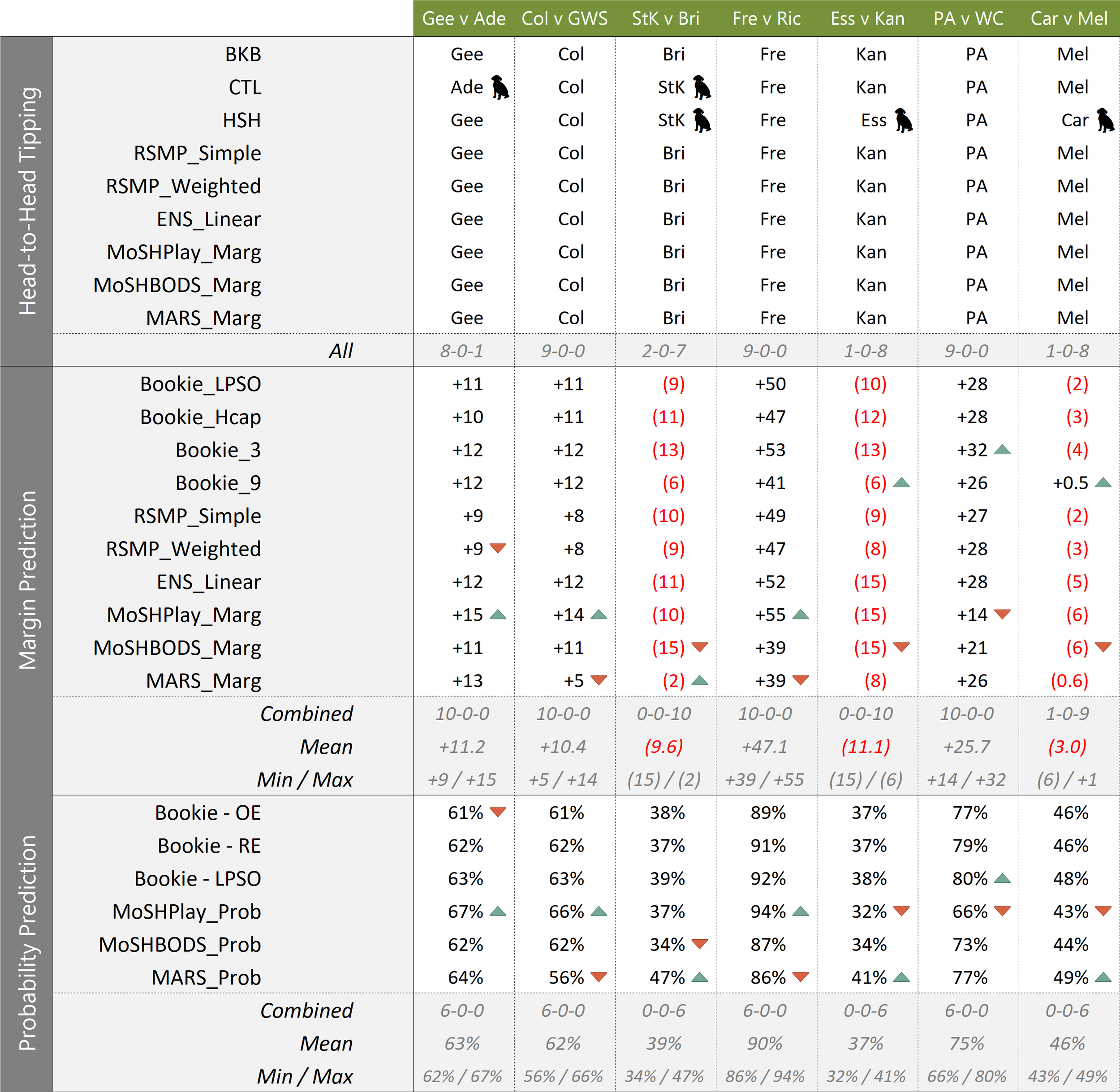The width and height of the screenshot is (1120, 1092).
Task: Select the Car v Mel column header
Action: click(1069, 18)
